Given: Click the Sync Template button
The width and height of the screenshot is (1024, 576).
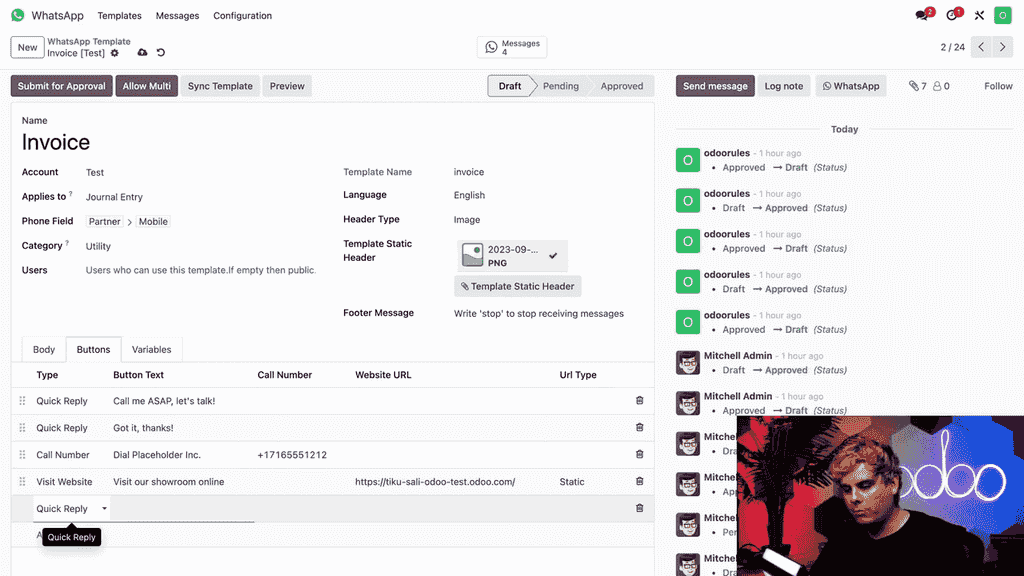Looking at the screenshot, I should point(220,86).
